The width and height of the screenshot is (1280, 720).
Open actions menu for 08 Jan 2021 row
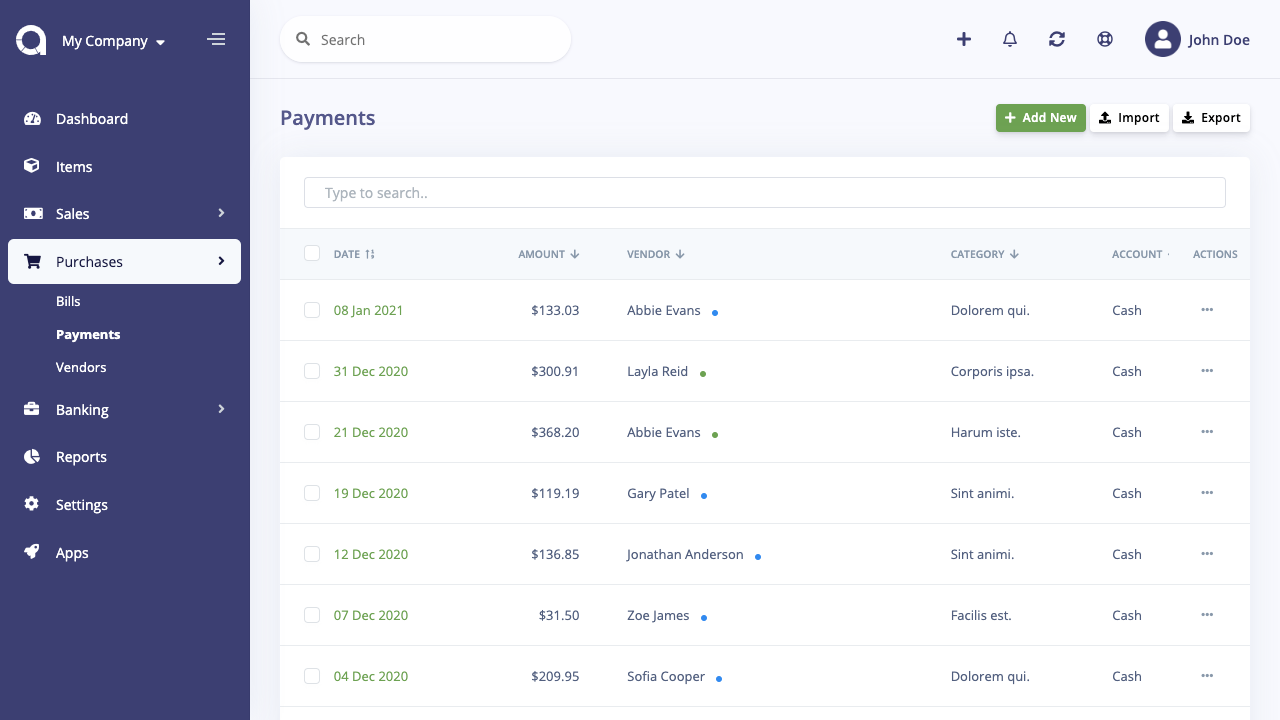pos(1207,310)
